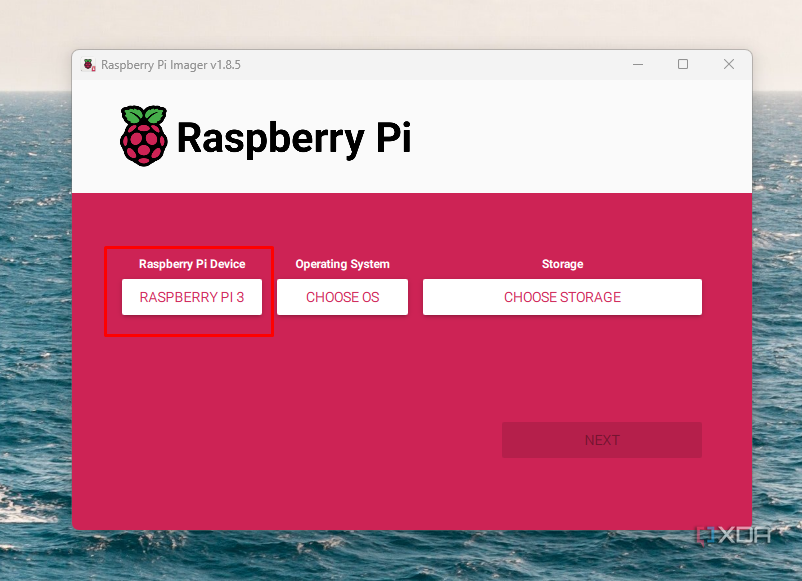Click the 'Storage' label
The height and width of the screenshot is (581, 802).
pos(562,264)
